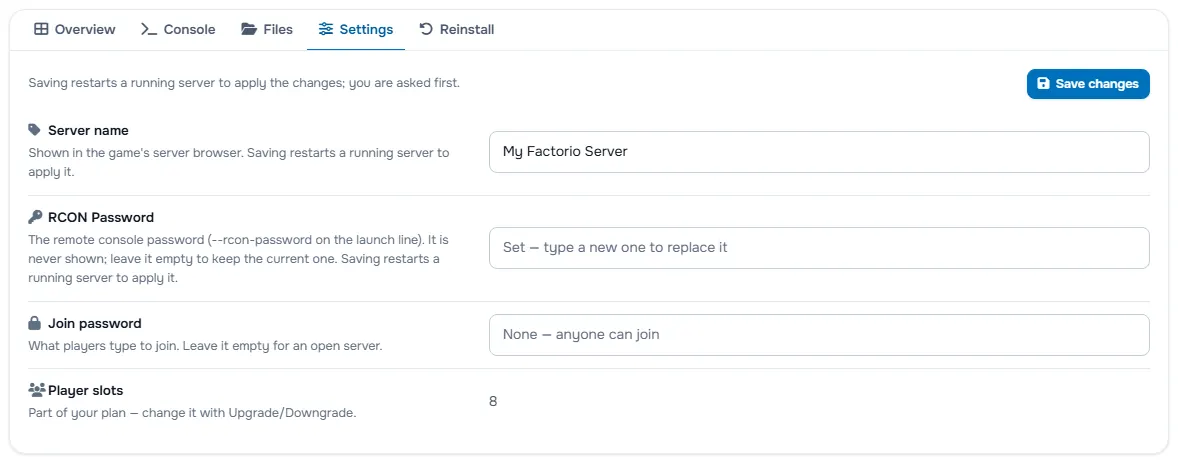Click the people icon beside Player slots
1178x464 pixels.
tap(37, 390)
